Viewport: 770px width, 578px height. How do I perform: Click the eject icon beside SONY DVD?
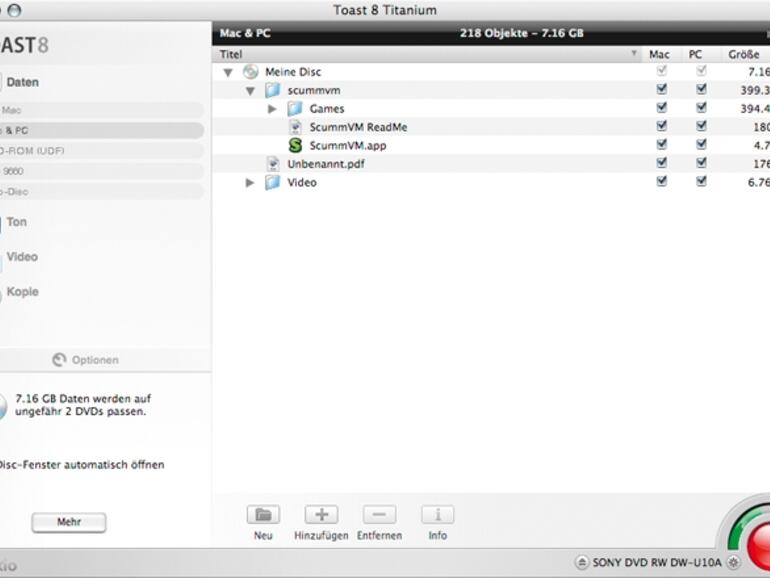[581, 562]
